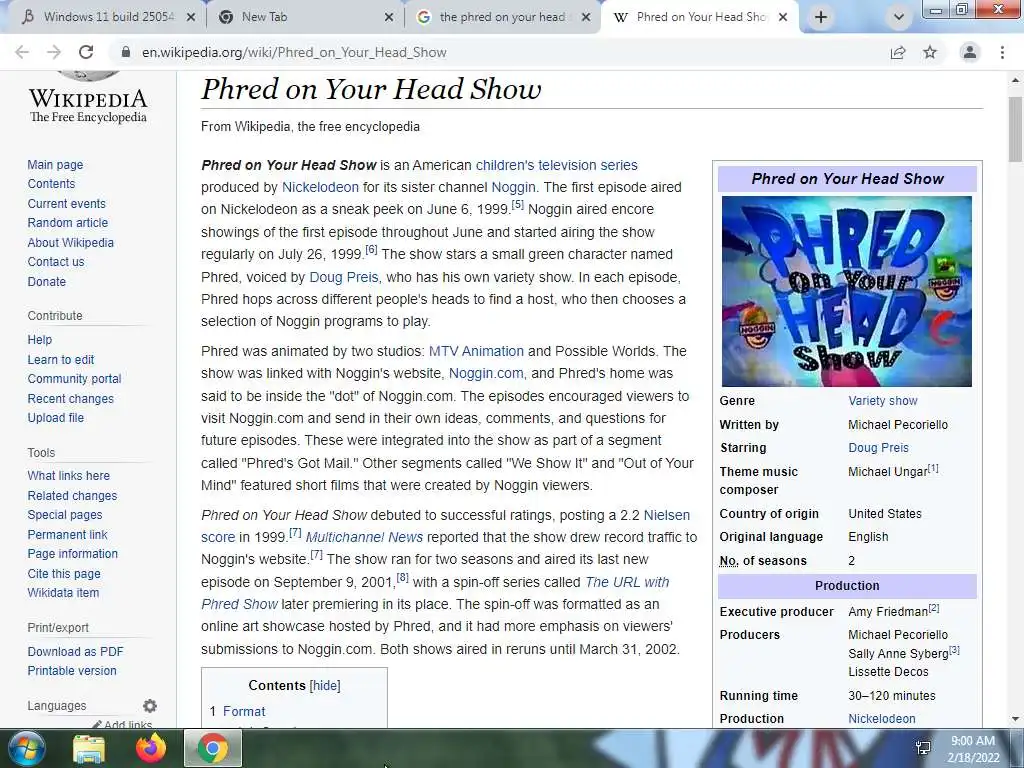
Task: Open the Main page sidebar link
Action: tap(56, 165)
